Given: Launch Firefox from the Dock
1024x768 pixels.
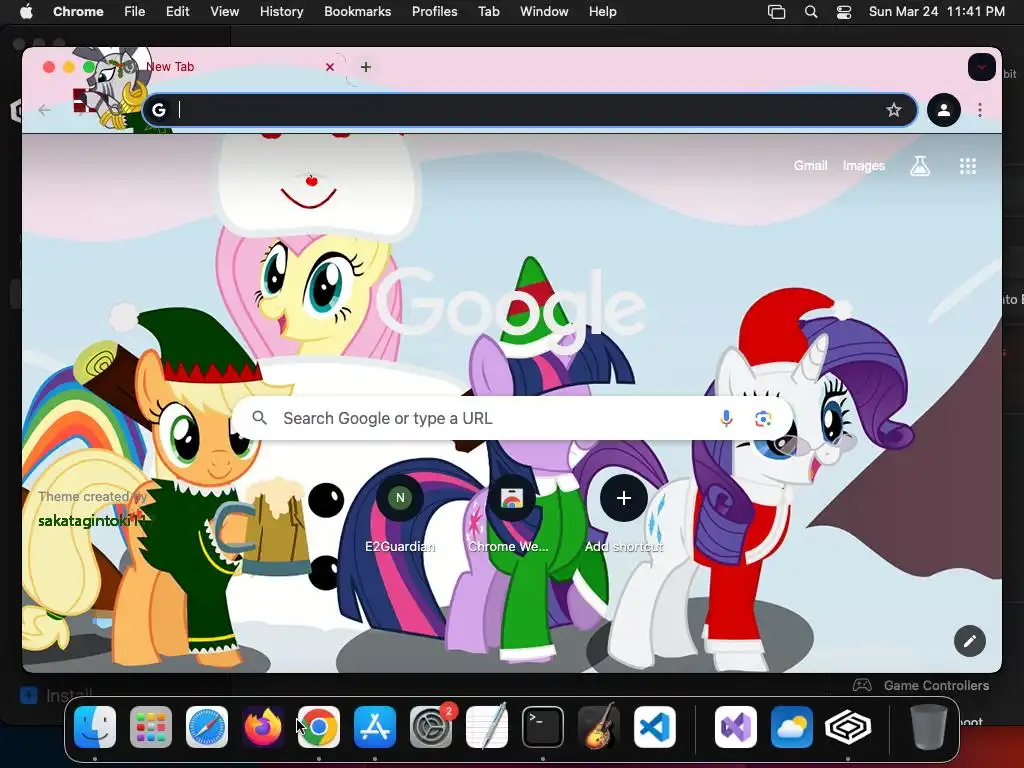Looking at the screenshot, I should coord(263,727).
